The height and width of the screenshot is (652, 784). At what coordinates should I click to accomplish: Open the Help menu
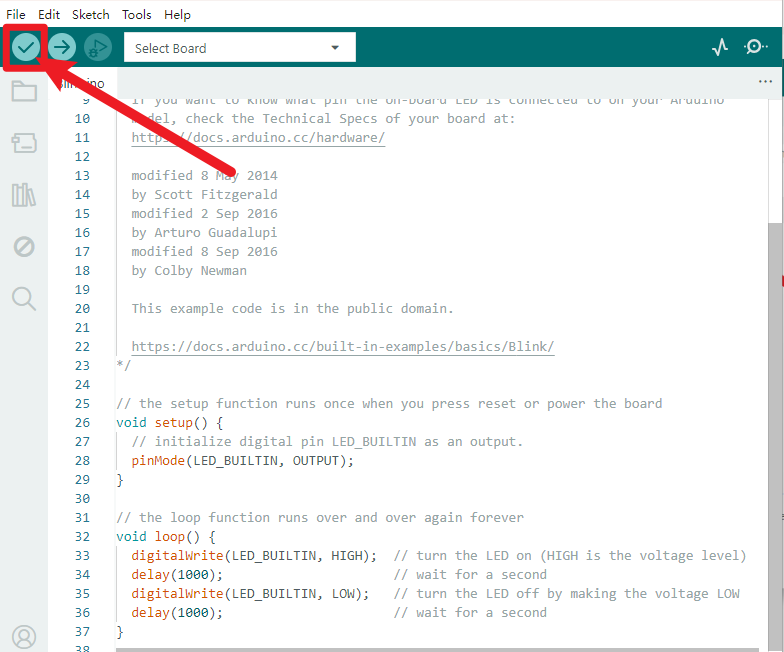(x=177, y=14)
